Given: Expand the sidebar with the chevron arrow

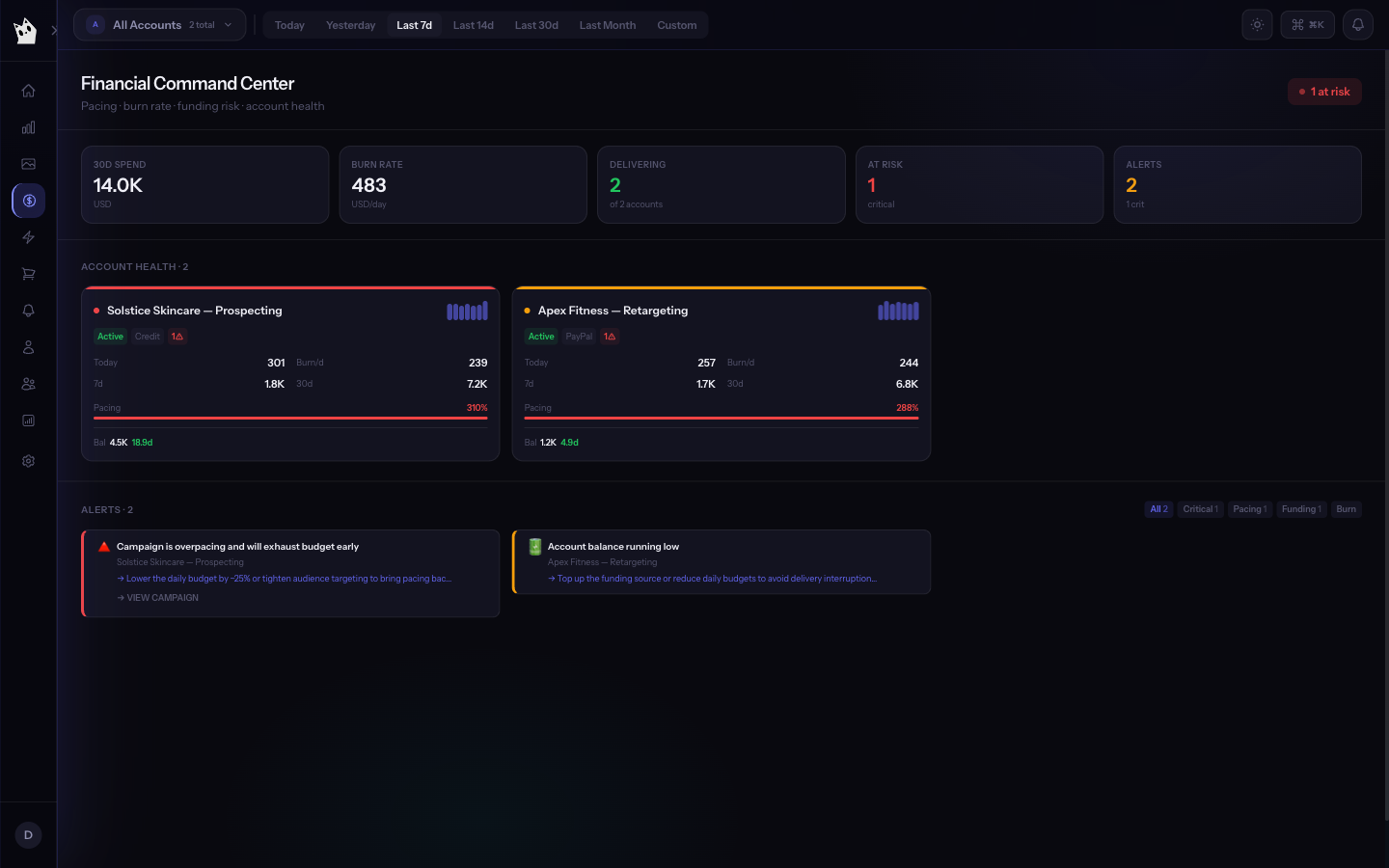Looking at the screenshot, I should (54, 31).
